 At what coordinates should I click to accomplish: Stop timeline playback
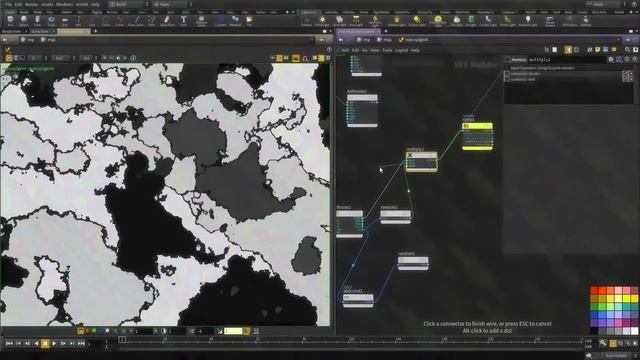(45, 344)
